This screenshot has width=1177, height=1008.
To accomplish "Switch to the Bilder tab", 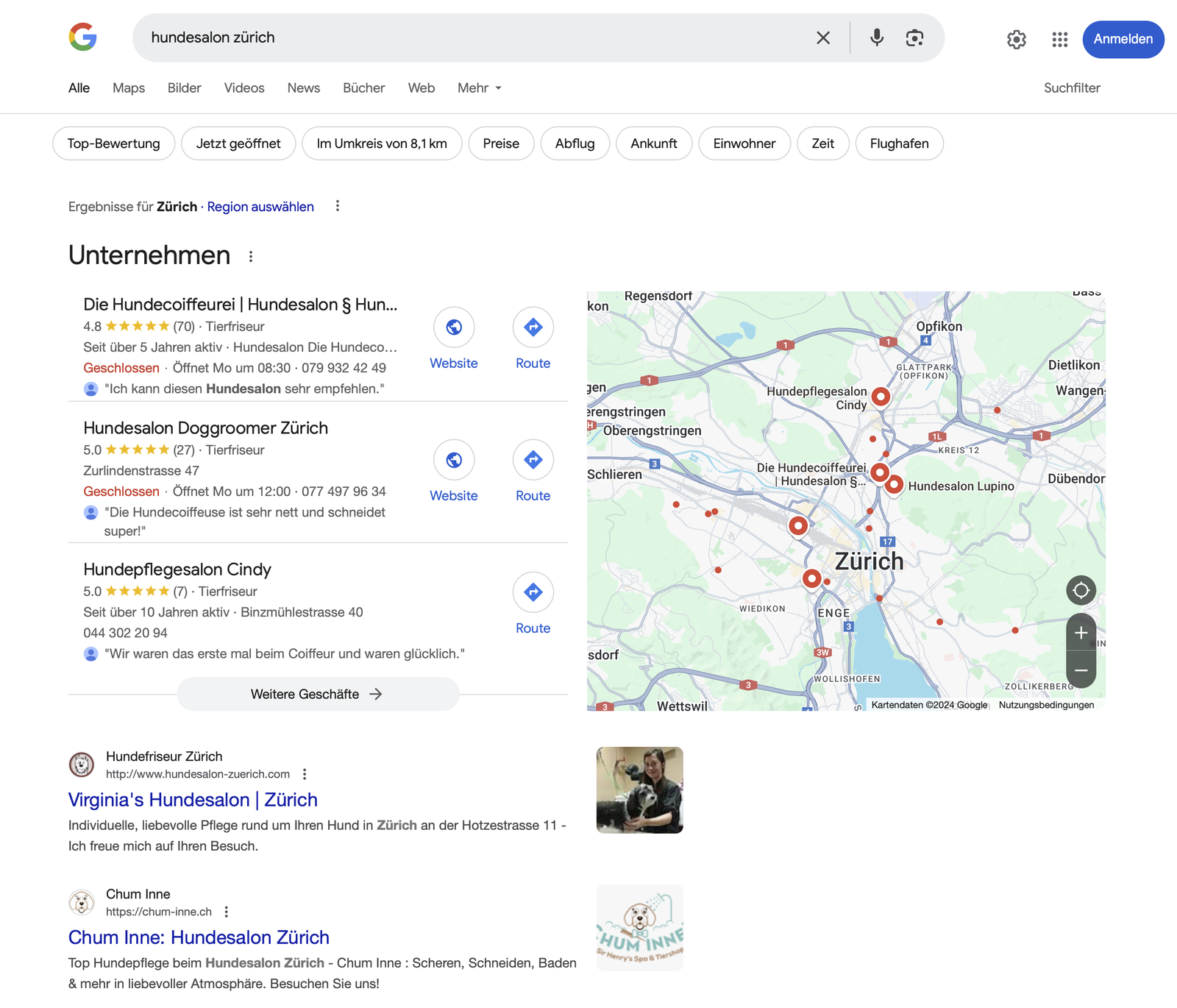I will (x=185, y=88).
